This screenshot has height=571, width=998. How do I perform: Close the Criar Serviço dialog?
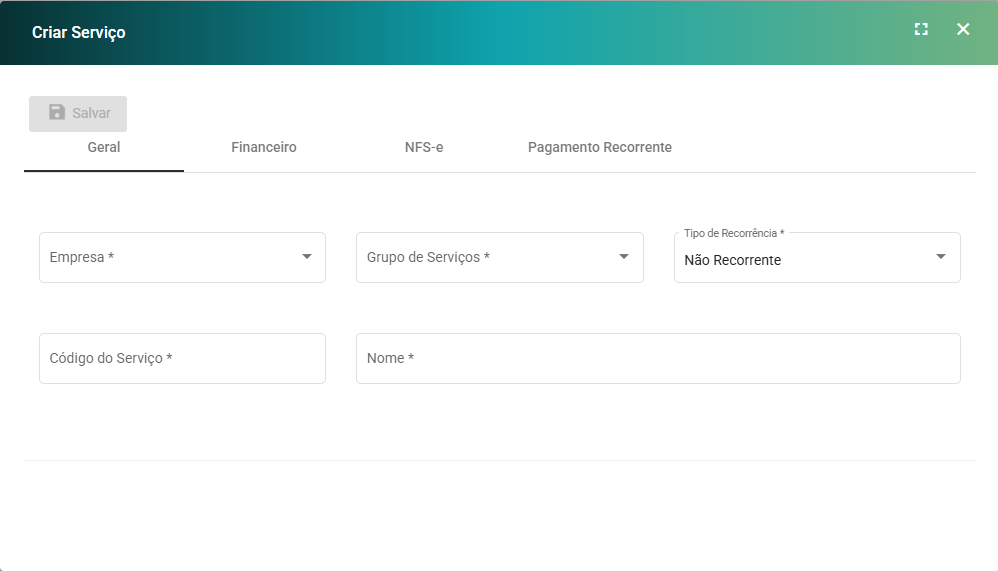(x=963, y=30)
